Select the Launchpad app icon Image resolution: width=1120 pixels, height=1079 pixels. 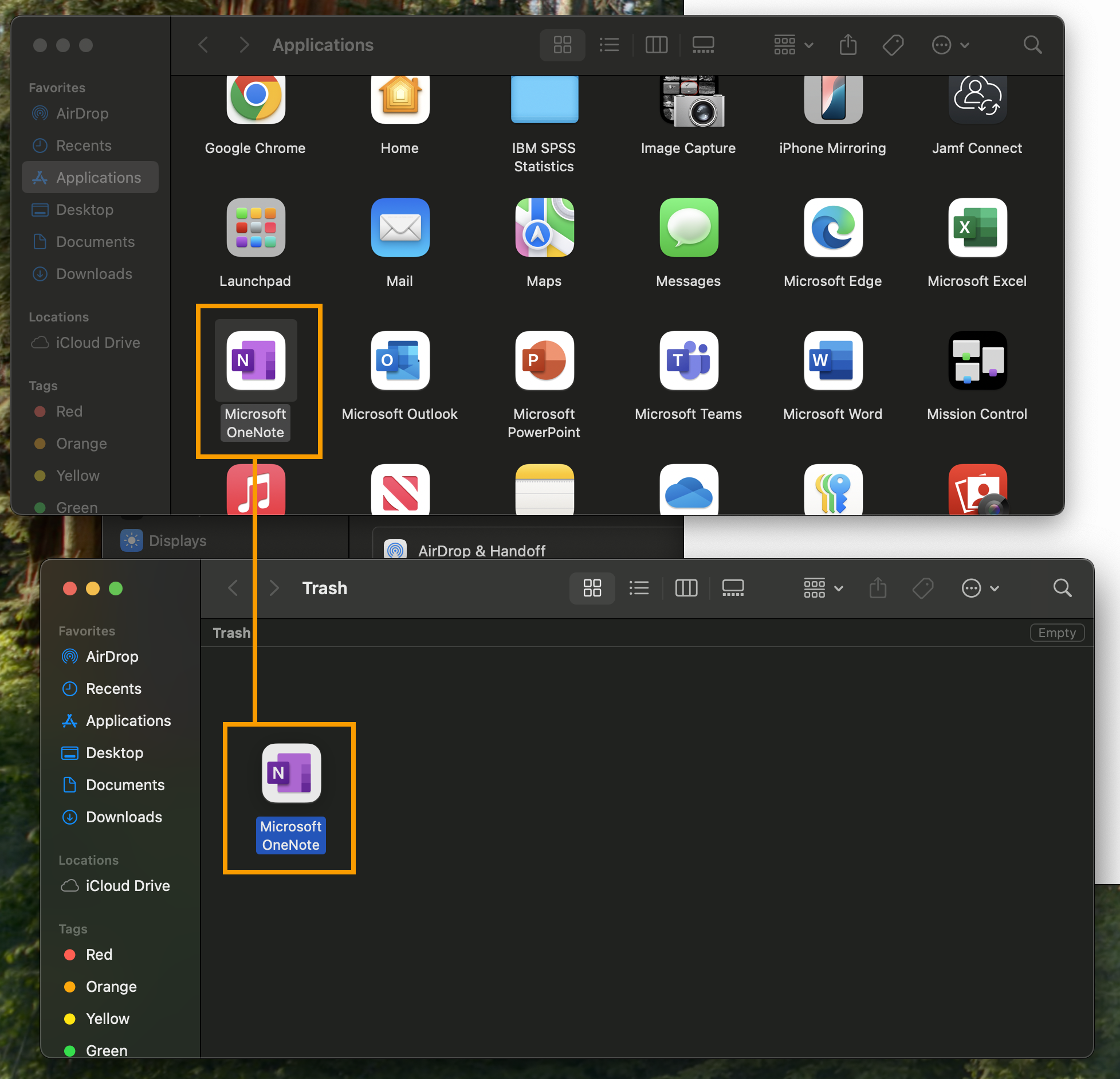[x=256, y=228]
